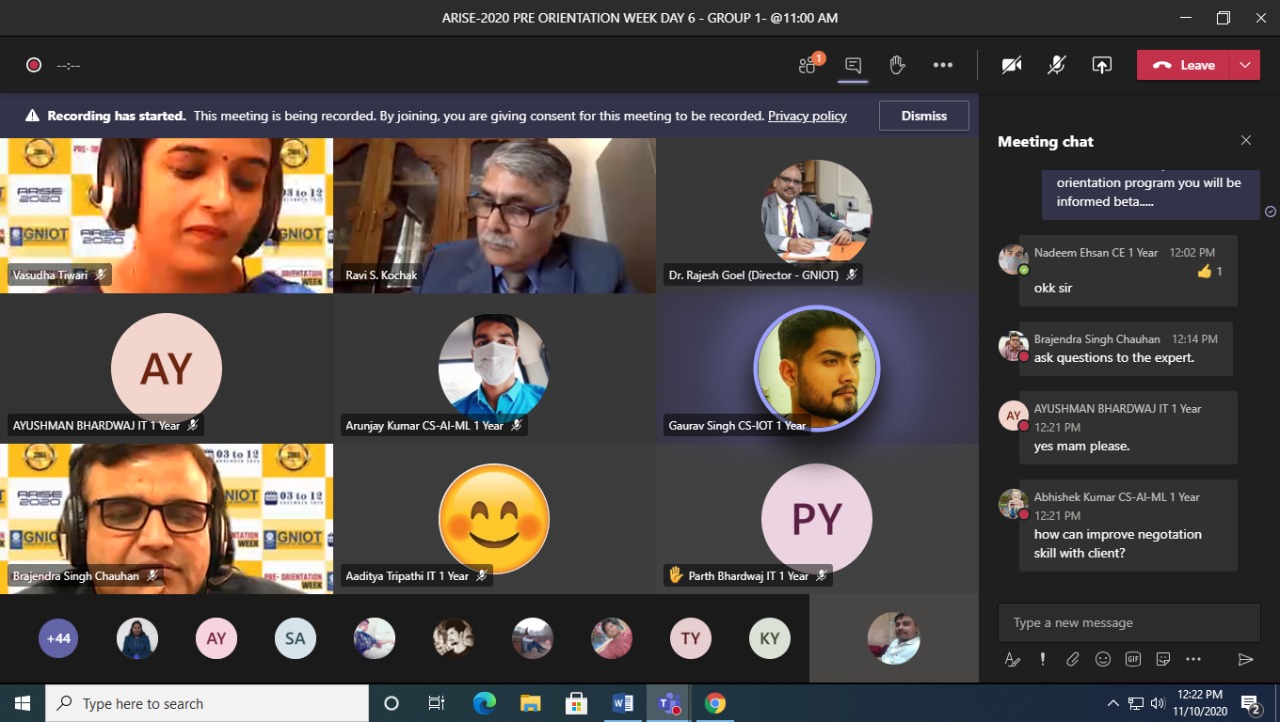Unmute the microphone

1056,65
